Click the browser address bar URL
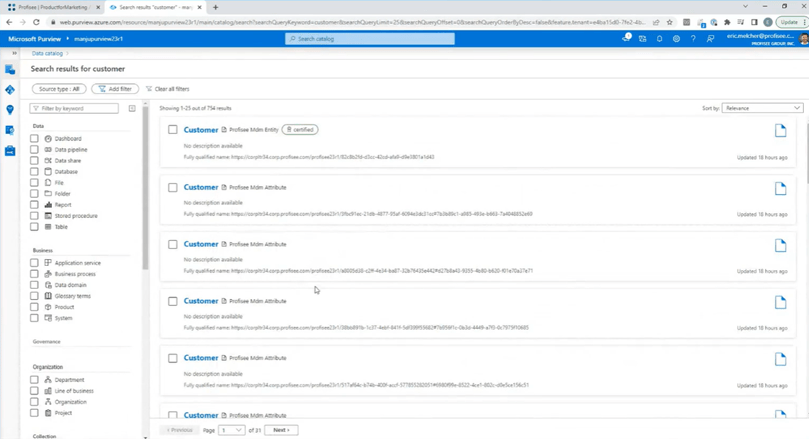Viewport: 809px width, 439px height. coord(352,22)
